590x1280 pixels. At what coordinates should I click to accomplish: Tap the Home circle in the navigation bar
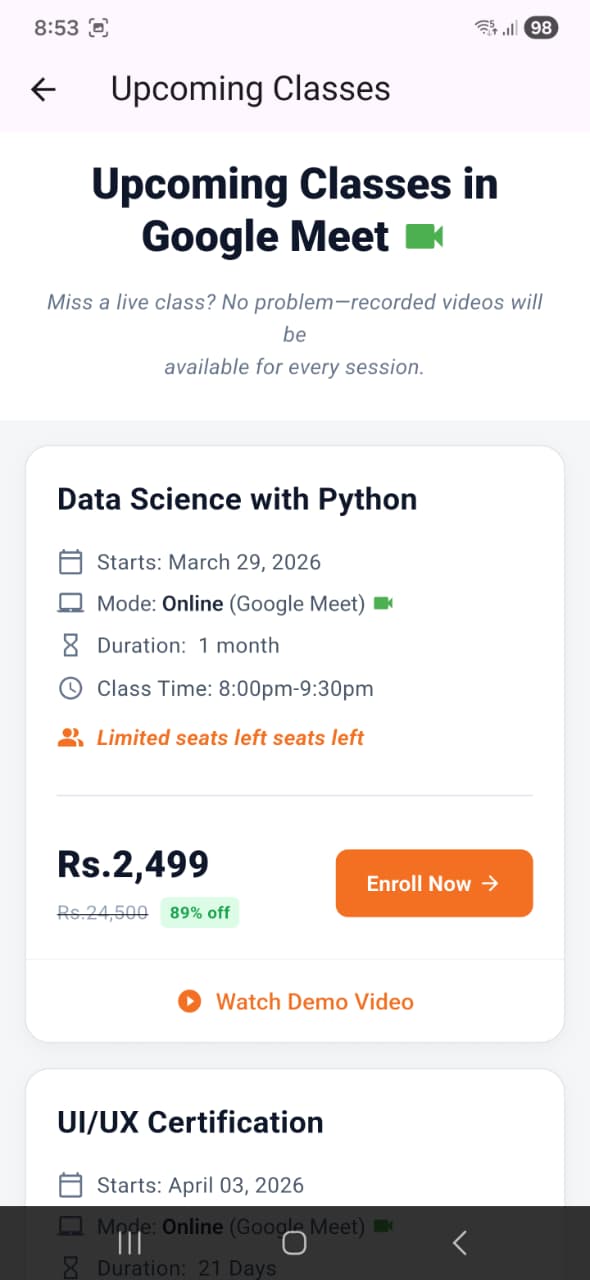pos(294,1242)
